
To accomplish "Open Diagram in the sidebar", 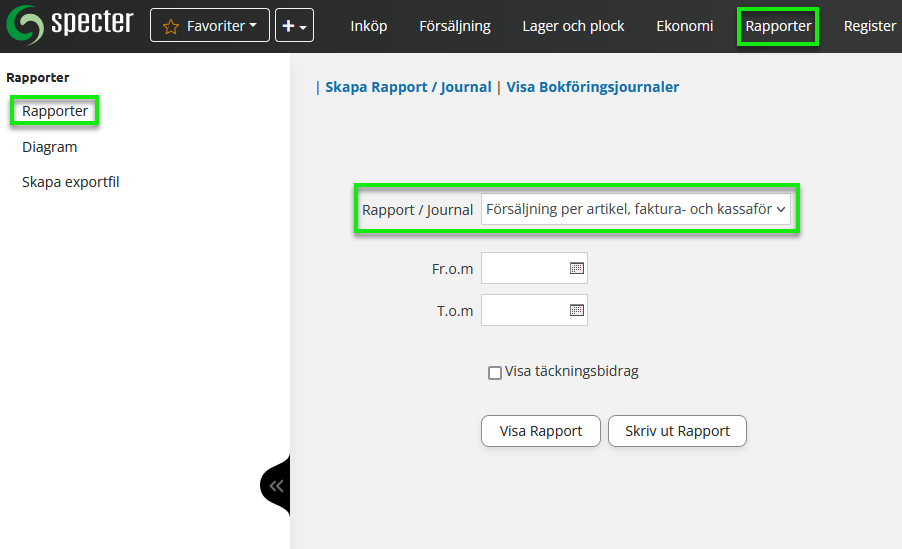I will point(50,147).
